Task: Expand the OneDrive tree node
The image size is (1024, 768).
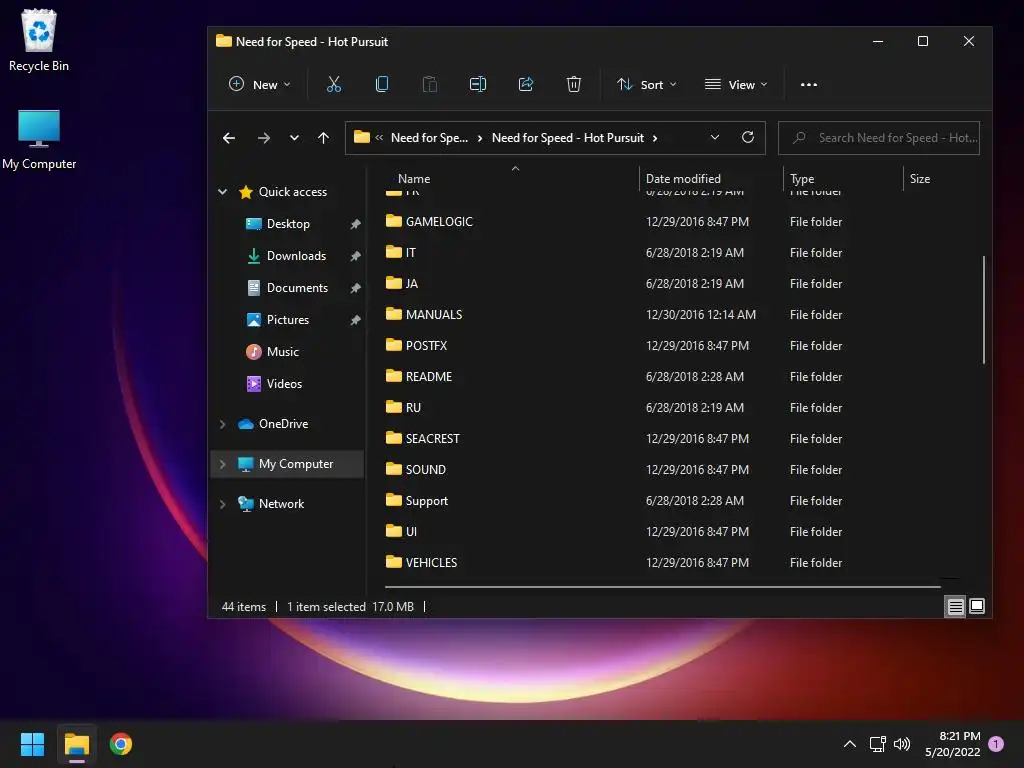Action: (223, 424)
